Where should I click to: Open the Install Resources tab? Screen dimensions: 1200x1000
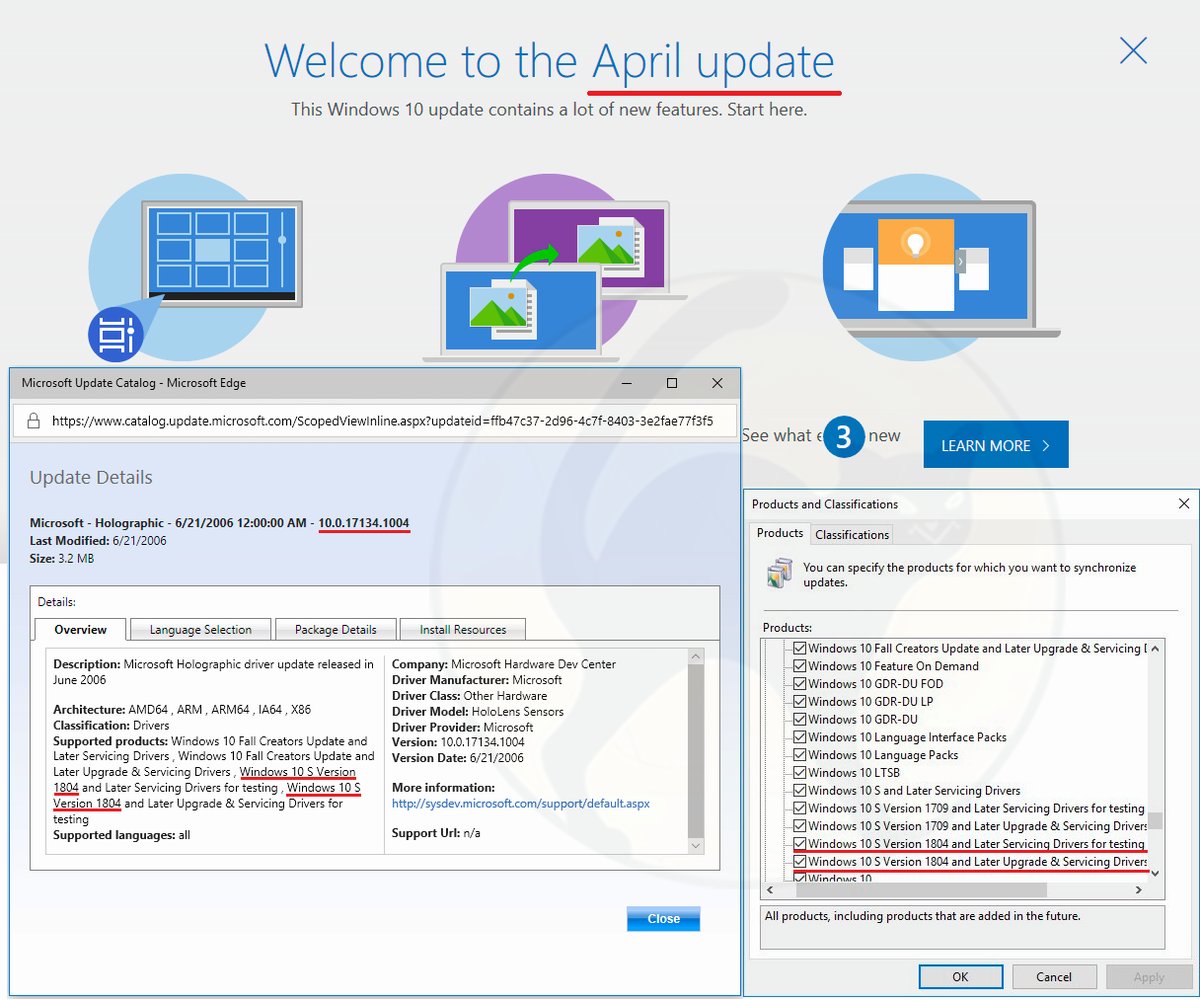pos(463,629)
